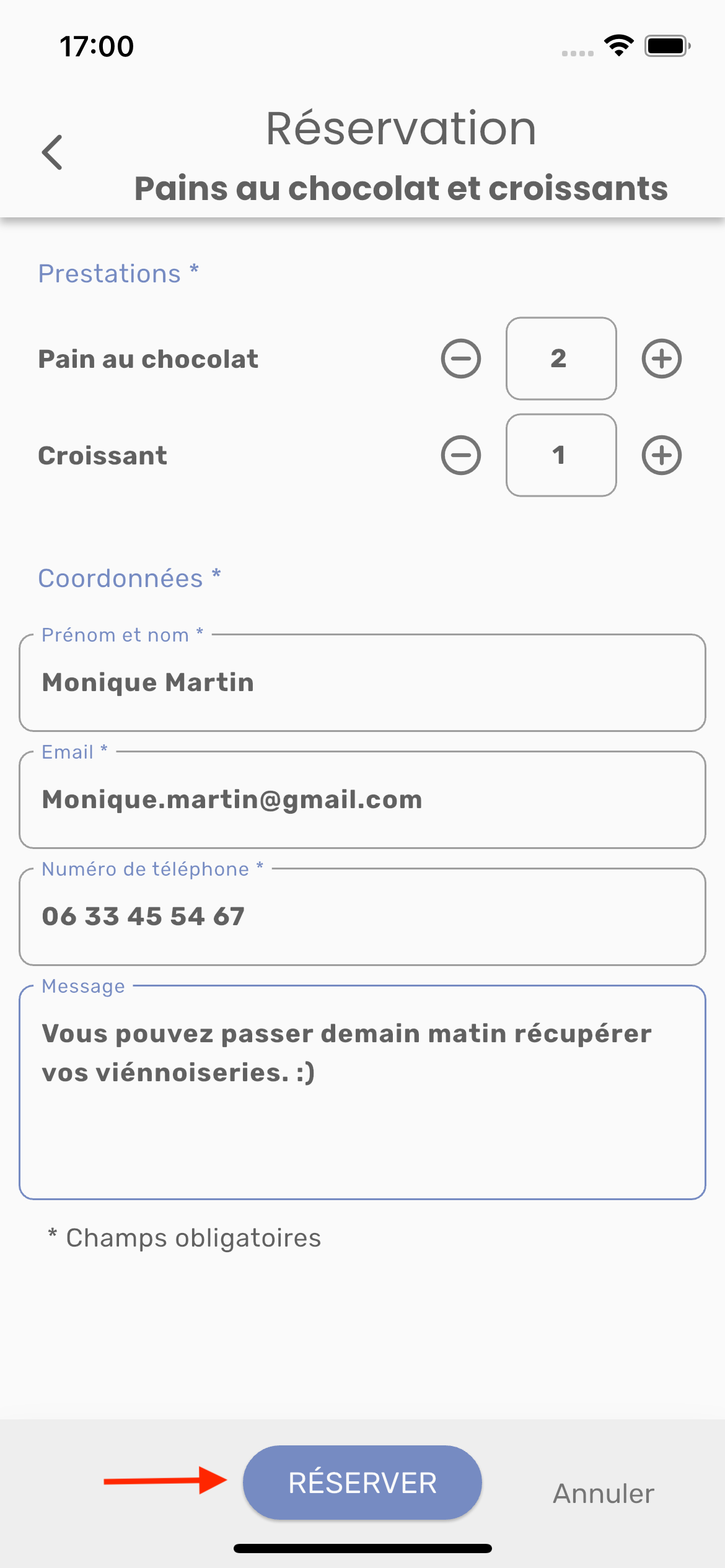
Task: Click the Croissant quantity field
Action: [561, 455]
